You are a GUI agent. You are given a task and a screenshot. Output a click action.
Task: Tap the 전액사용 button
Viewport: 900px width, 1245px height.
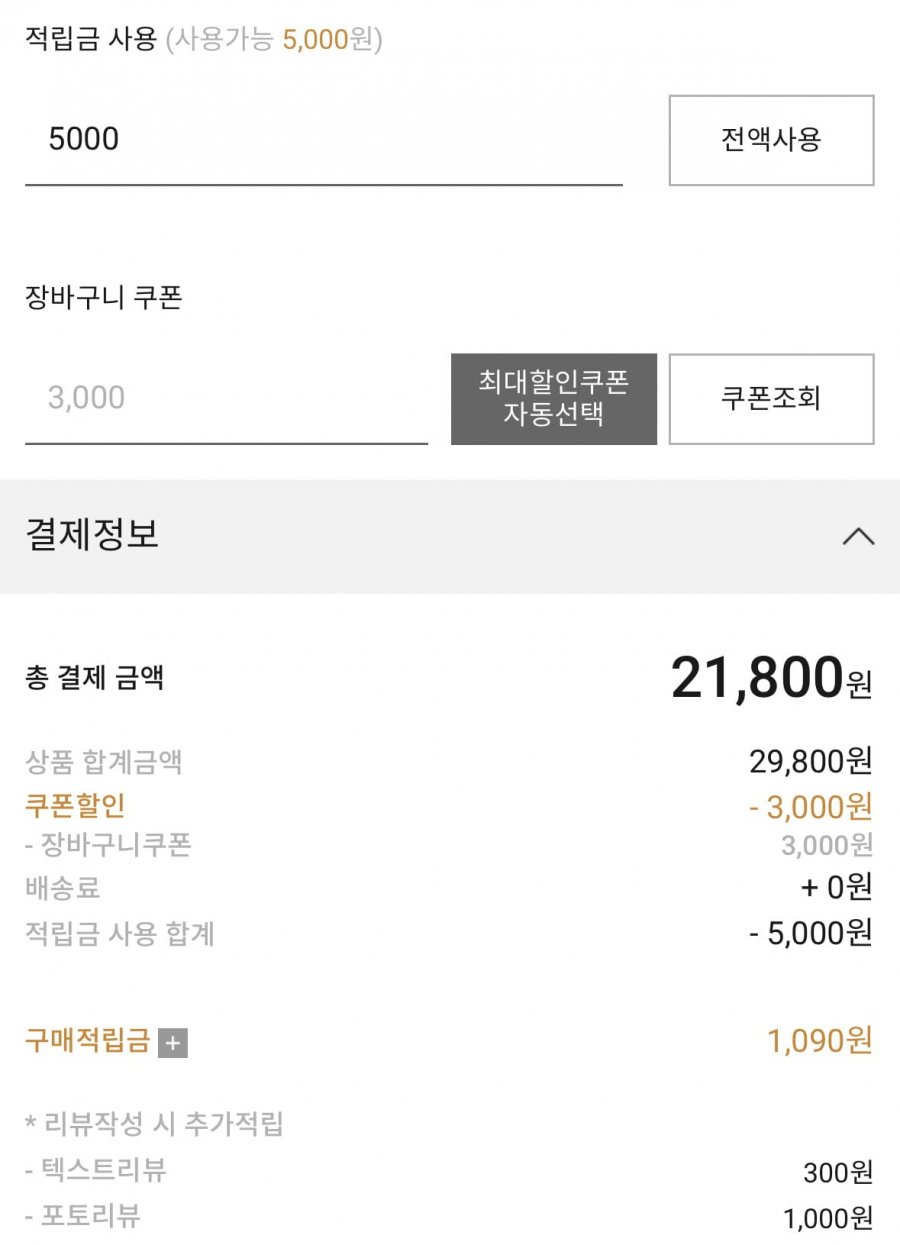click(x=771, y=140)
